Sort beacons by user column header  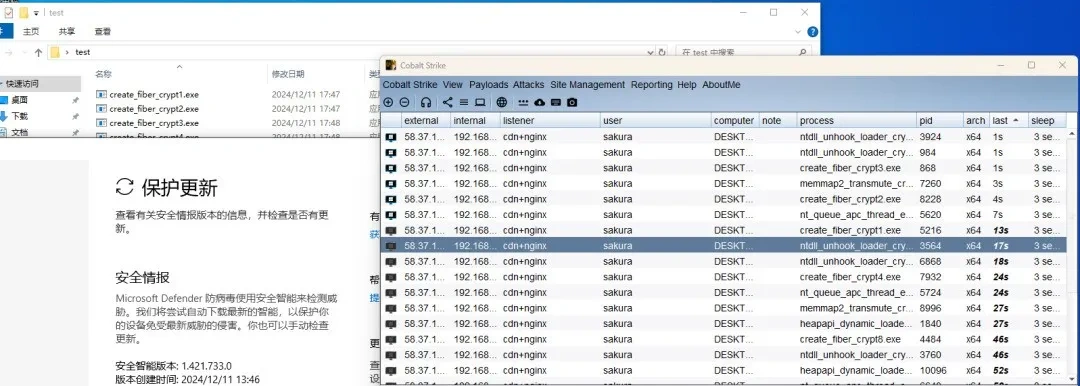tap(656, 121)
